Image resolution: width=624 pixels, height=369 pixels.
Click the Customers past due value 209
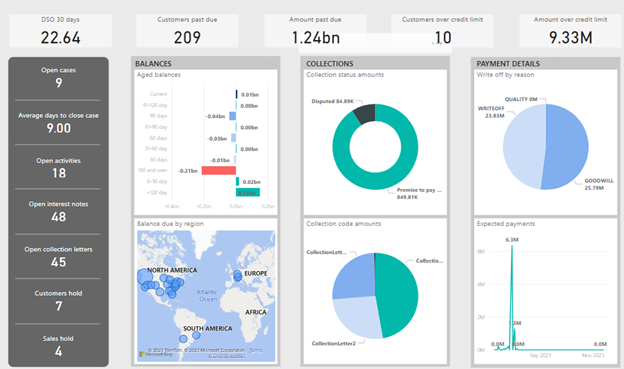coord(187,38)
